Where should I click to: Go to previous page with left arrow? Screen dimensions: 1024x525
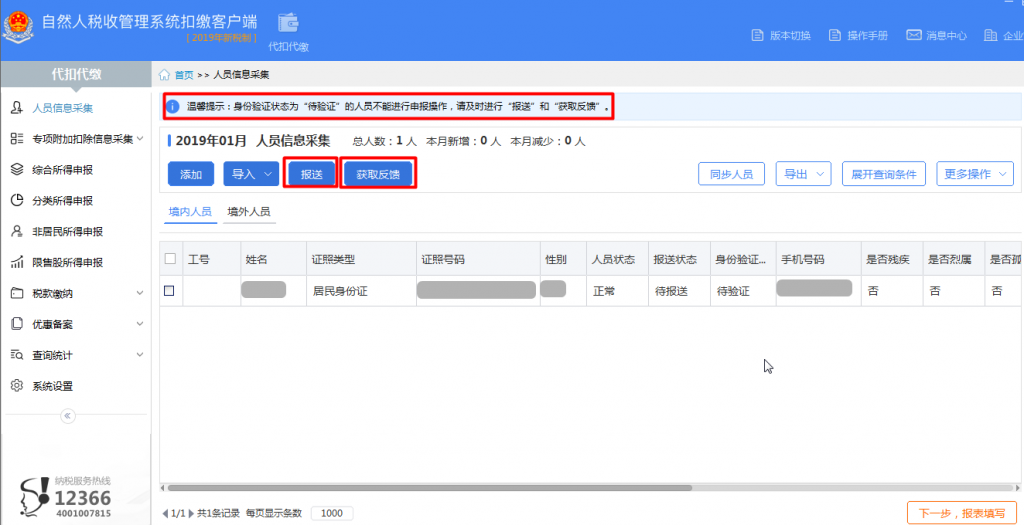tap(165, 513)
